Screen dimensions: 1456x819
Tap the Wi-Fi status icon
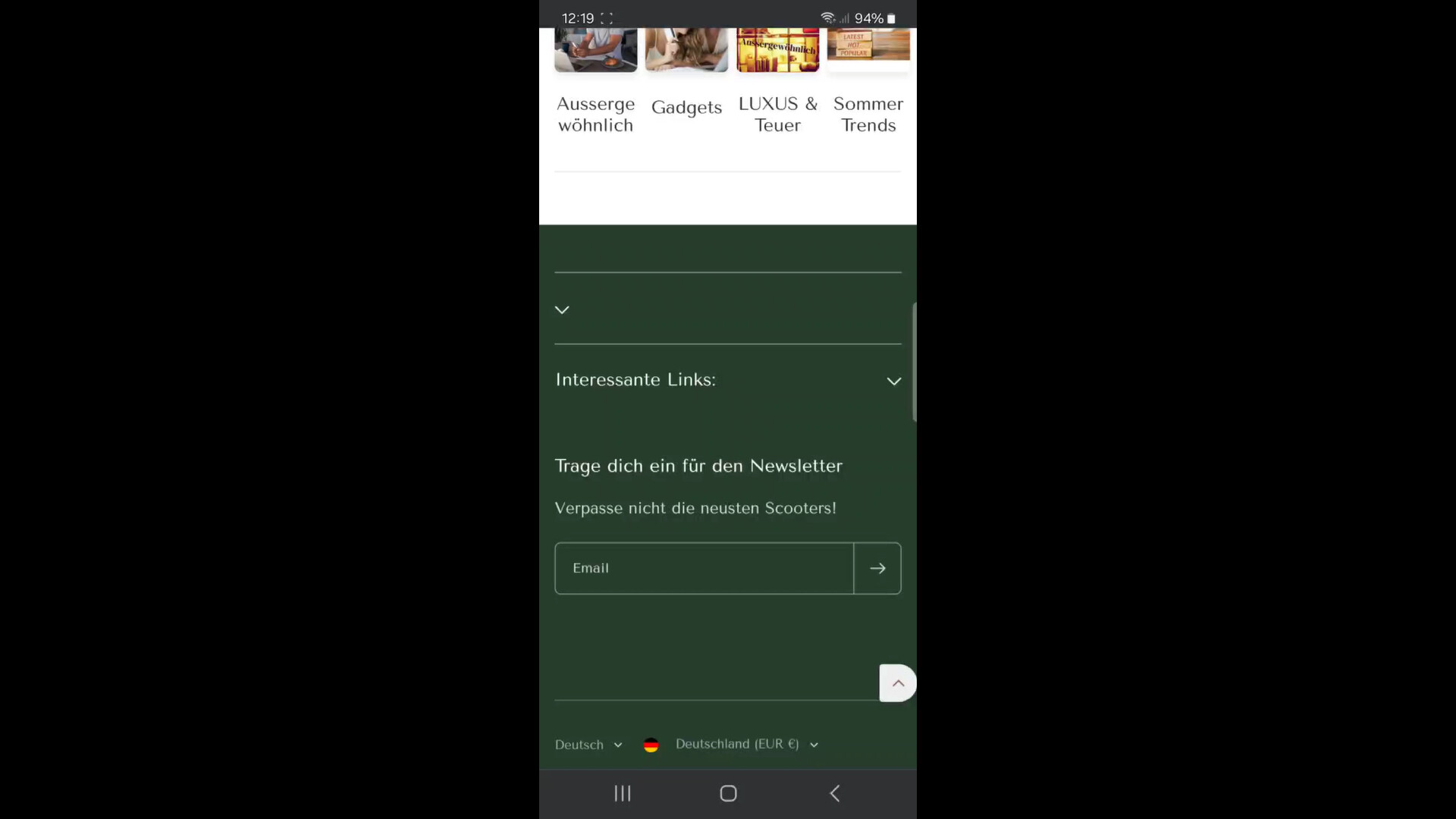coord(827,17)
